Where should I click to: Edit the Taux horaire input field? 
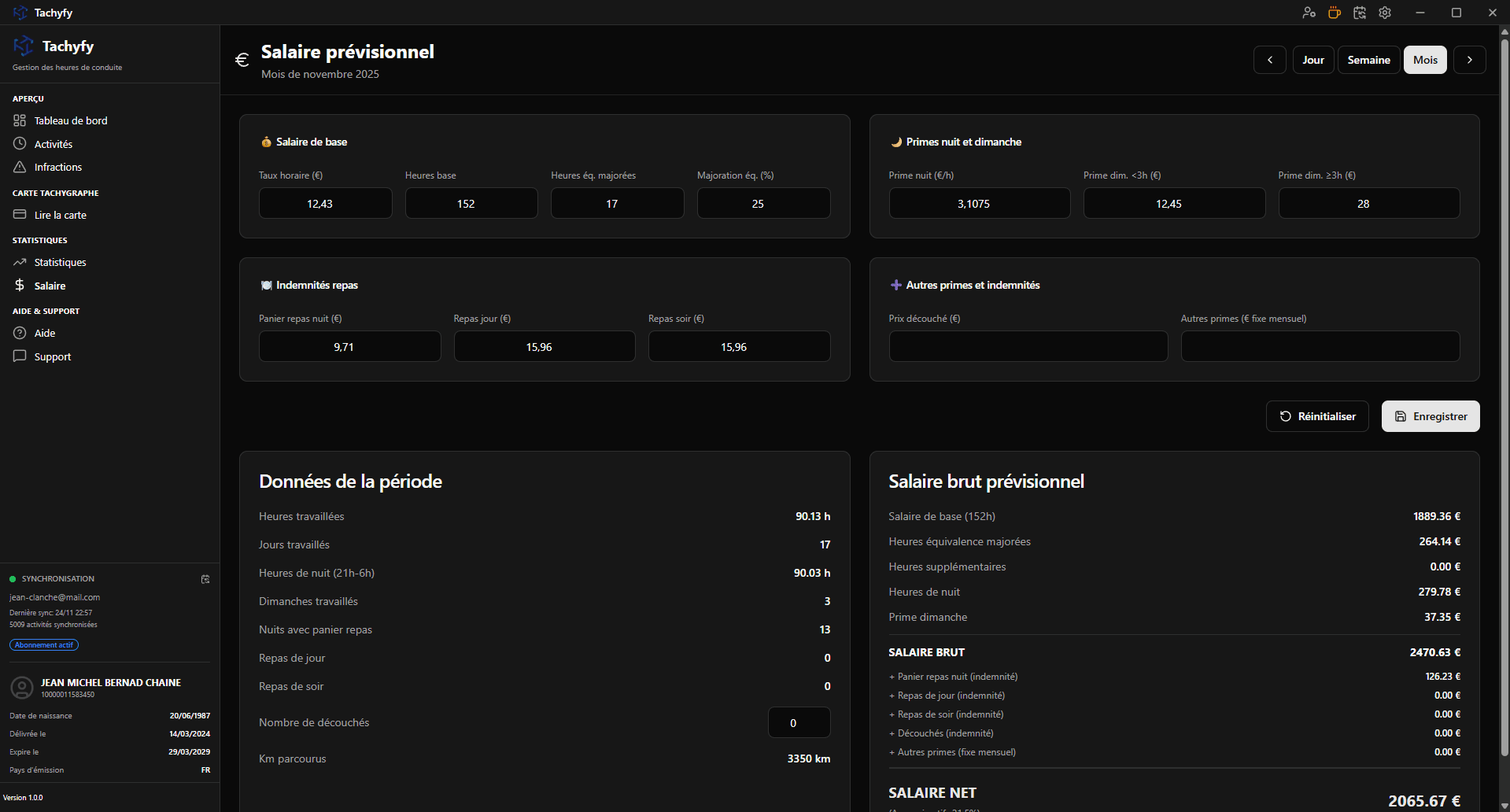point(325,203)
